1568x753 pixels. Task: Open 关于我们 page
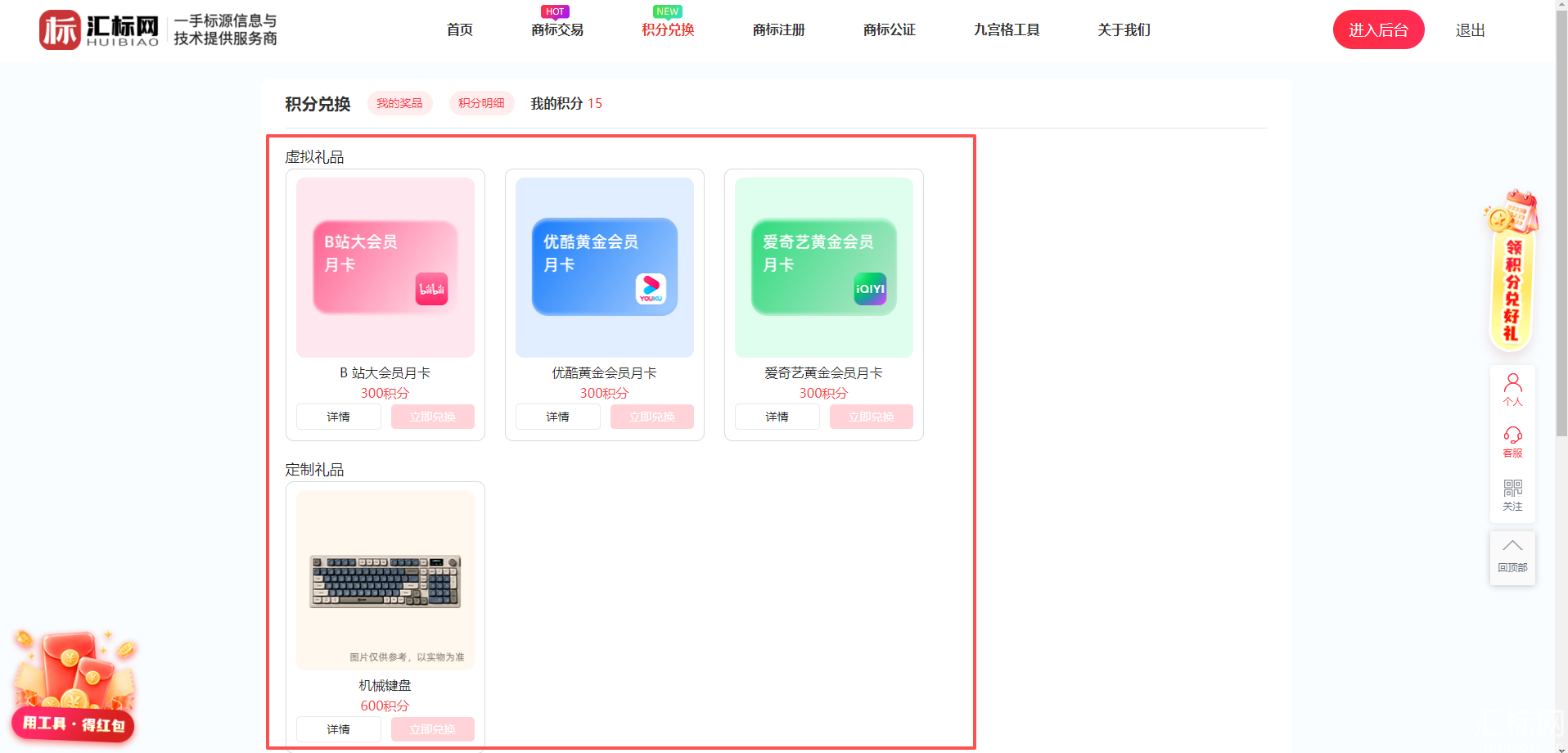1124,30
